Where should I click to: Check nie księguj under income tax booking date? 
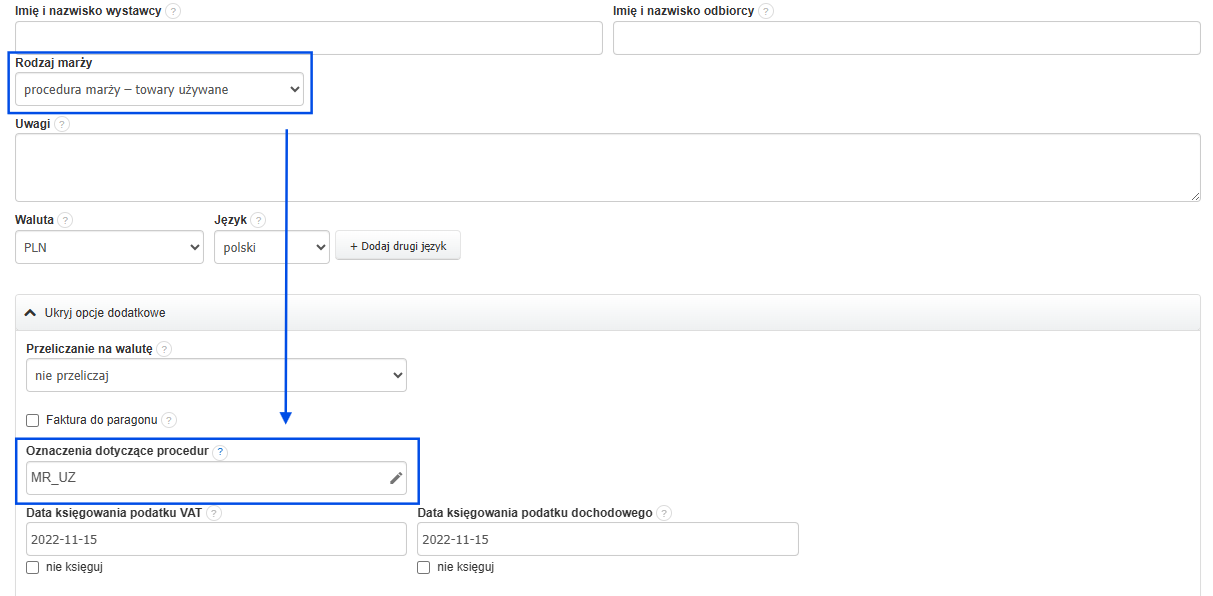coord(424,568)
